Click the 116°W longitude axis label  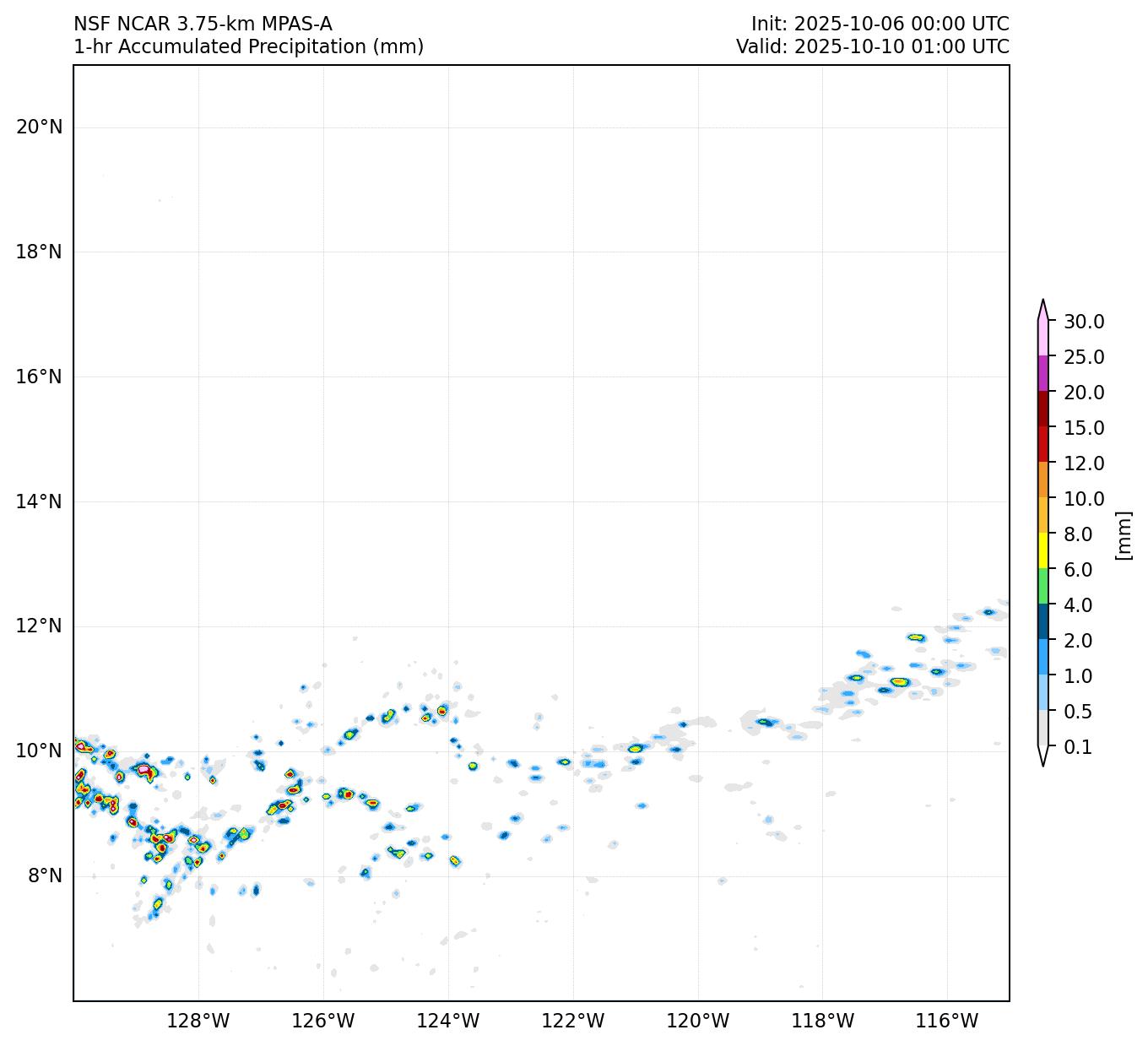tap(947, 1021)
